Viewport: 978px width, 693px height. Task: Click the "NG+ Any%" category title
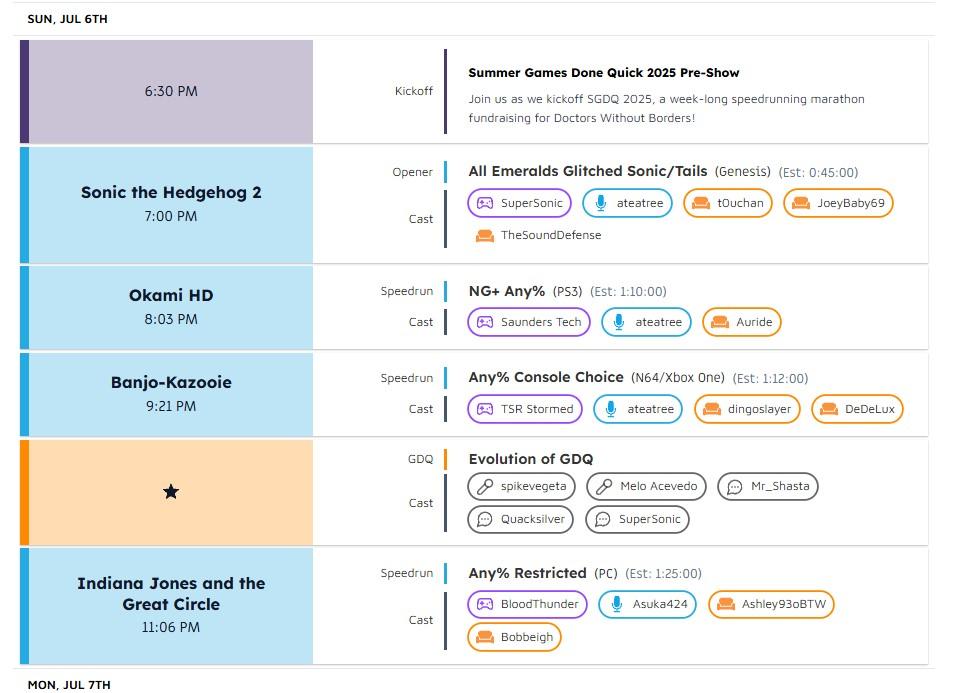[x=506, y=291]
